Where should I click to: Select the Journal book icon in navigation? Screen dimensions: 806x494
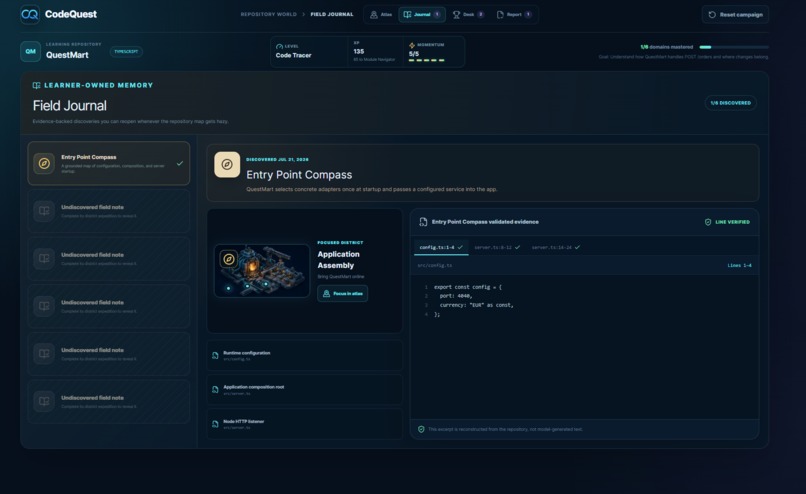pos(407,14)
